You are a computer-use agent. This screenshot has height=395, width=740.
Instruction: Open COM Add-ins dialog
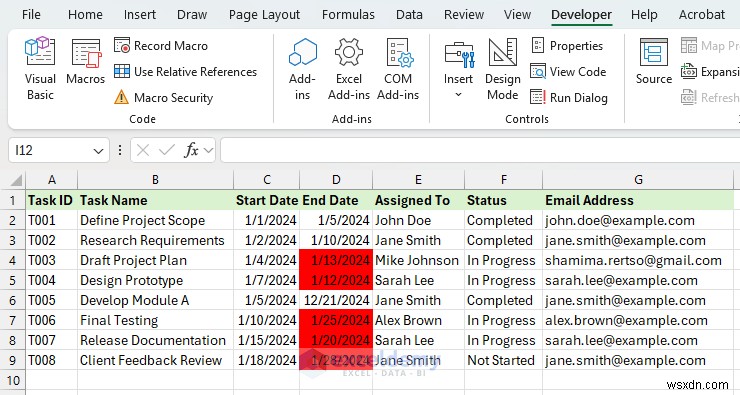click(x=398, y=68)
